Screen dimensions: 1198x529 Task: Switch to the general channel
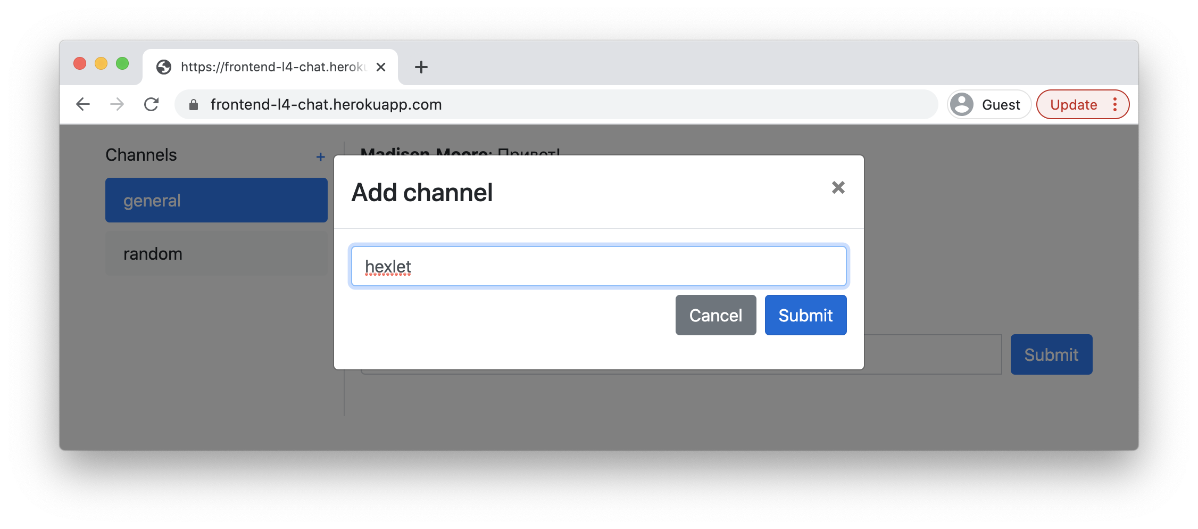tap(216, 200)
